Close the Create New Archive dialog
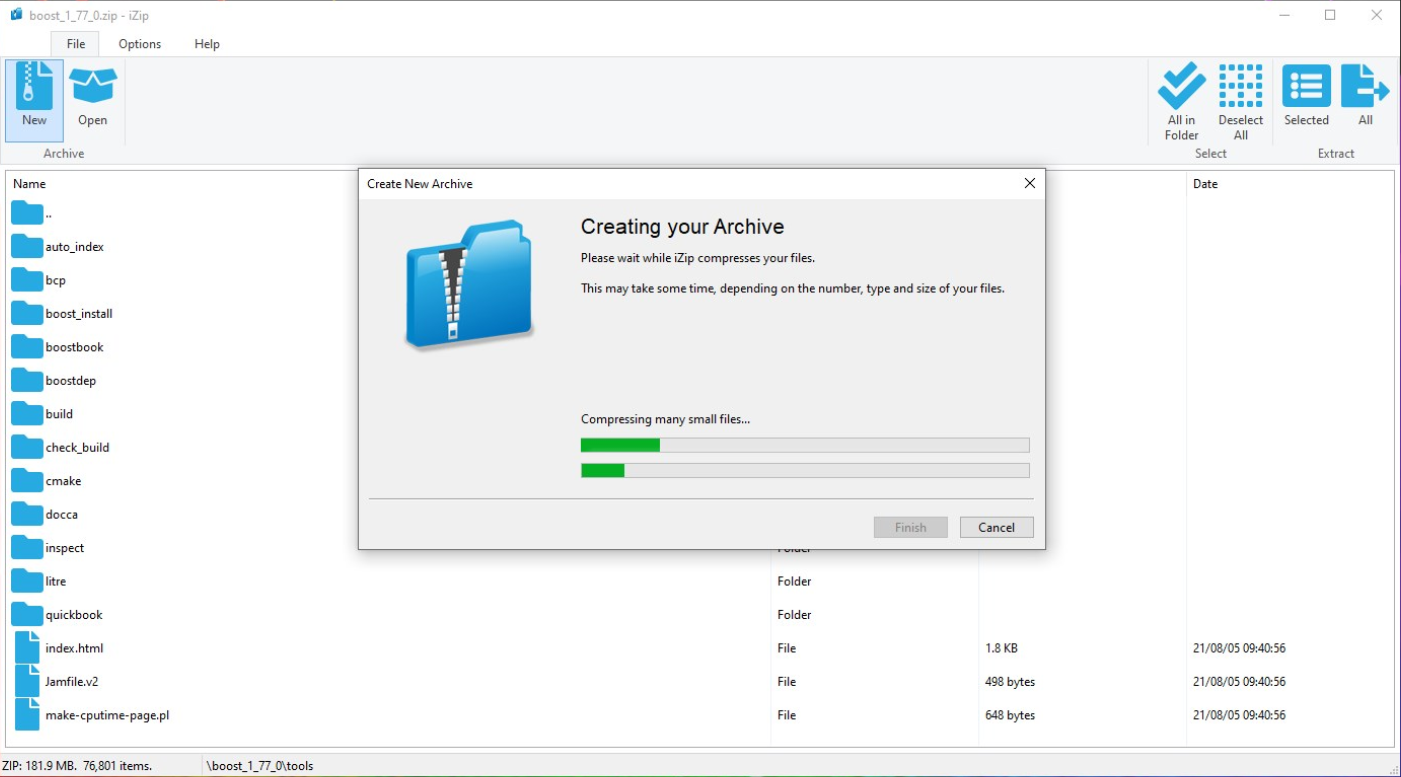 tap(1030, 183)
